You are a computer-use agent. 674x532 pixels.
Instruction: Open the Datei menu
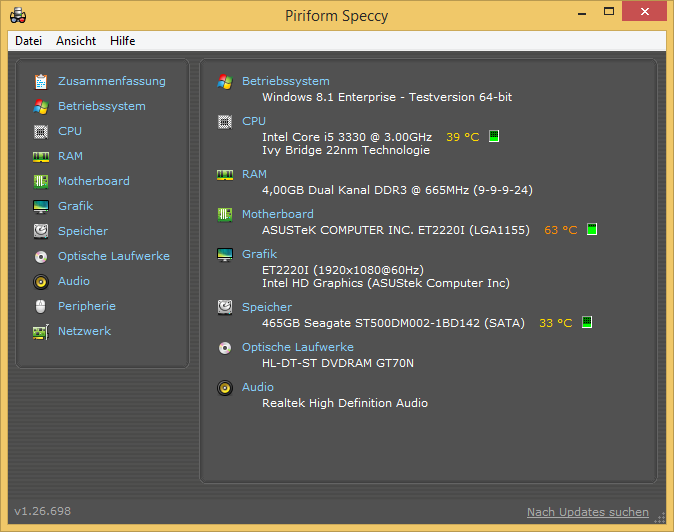(28, 41)
